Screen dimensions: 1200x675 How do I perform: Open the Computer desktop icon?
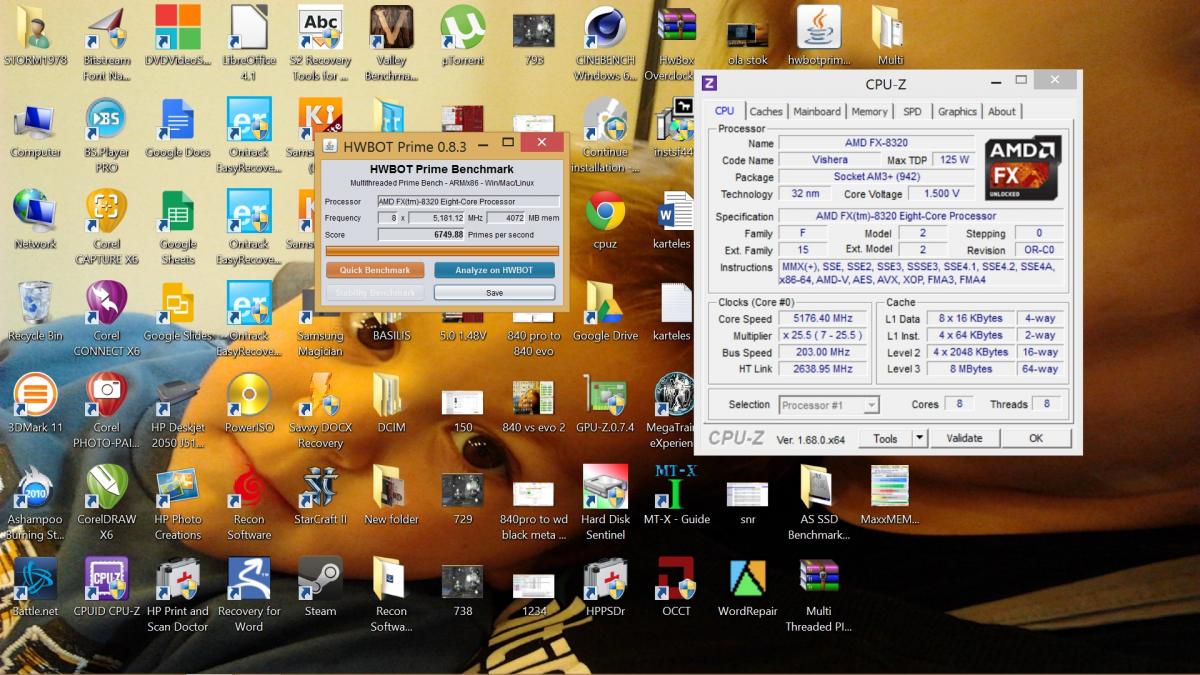click(35, 128)
